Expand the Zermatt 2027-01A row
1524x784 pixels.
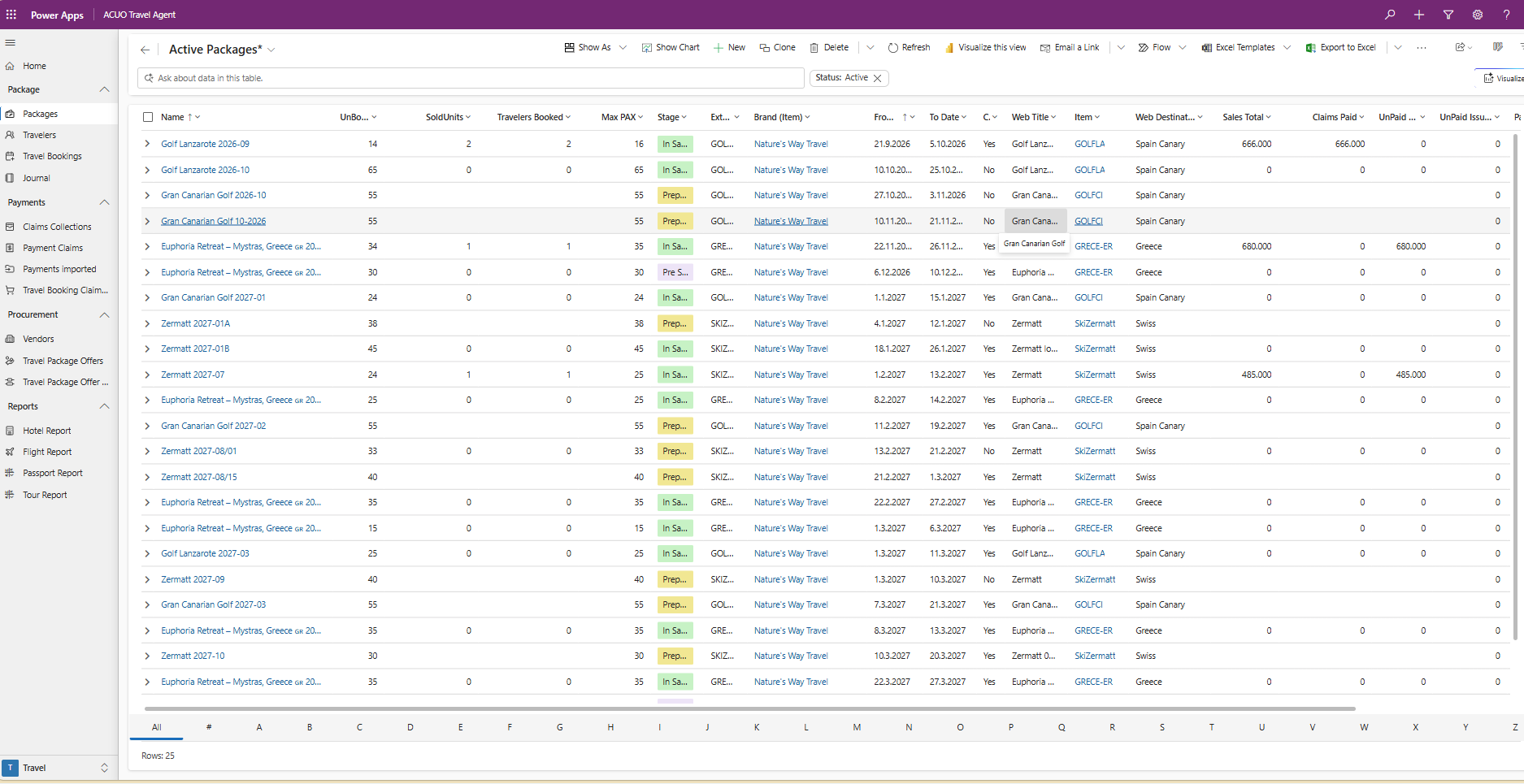(x=147, y=323)
